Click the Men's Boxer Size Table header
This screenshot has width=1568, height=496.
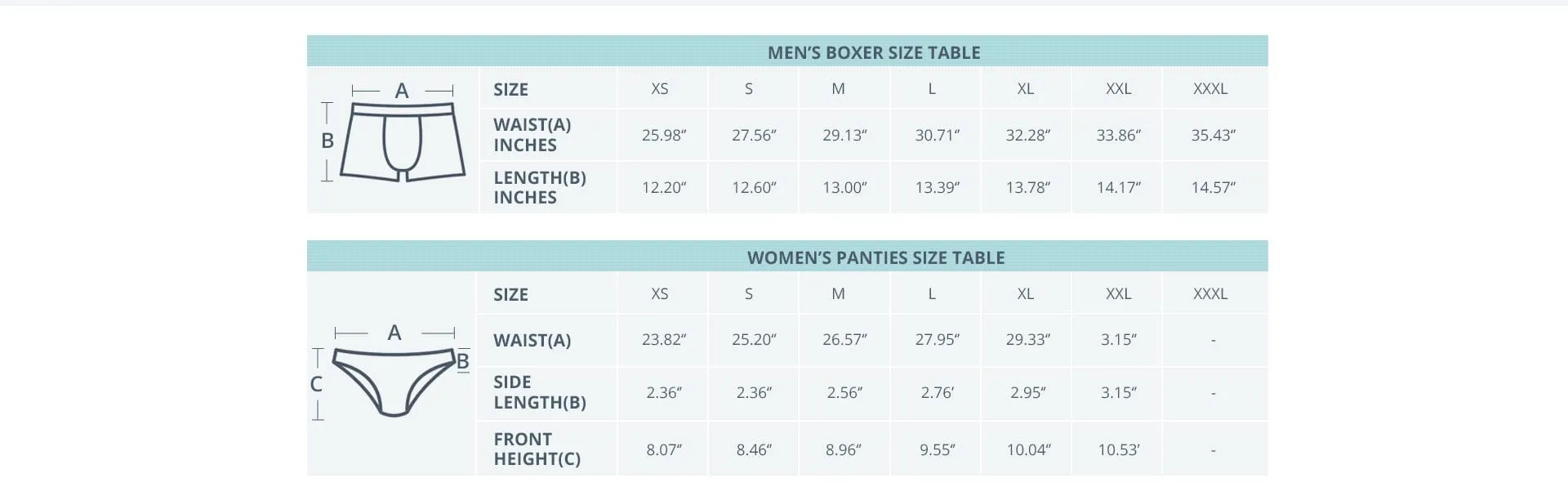[873, 52]
